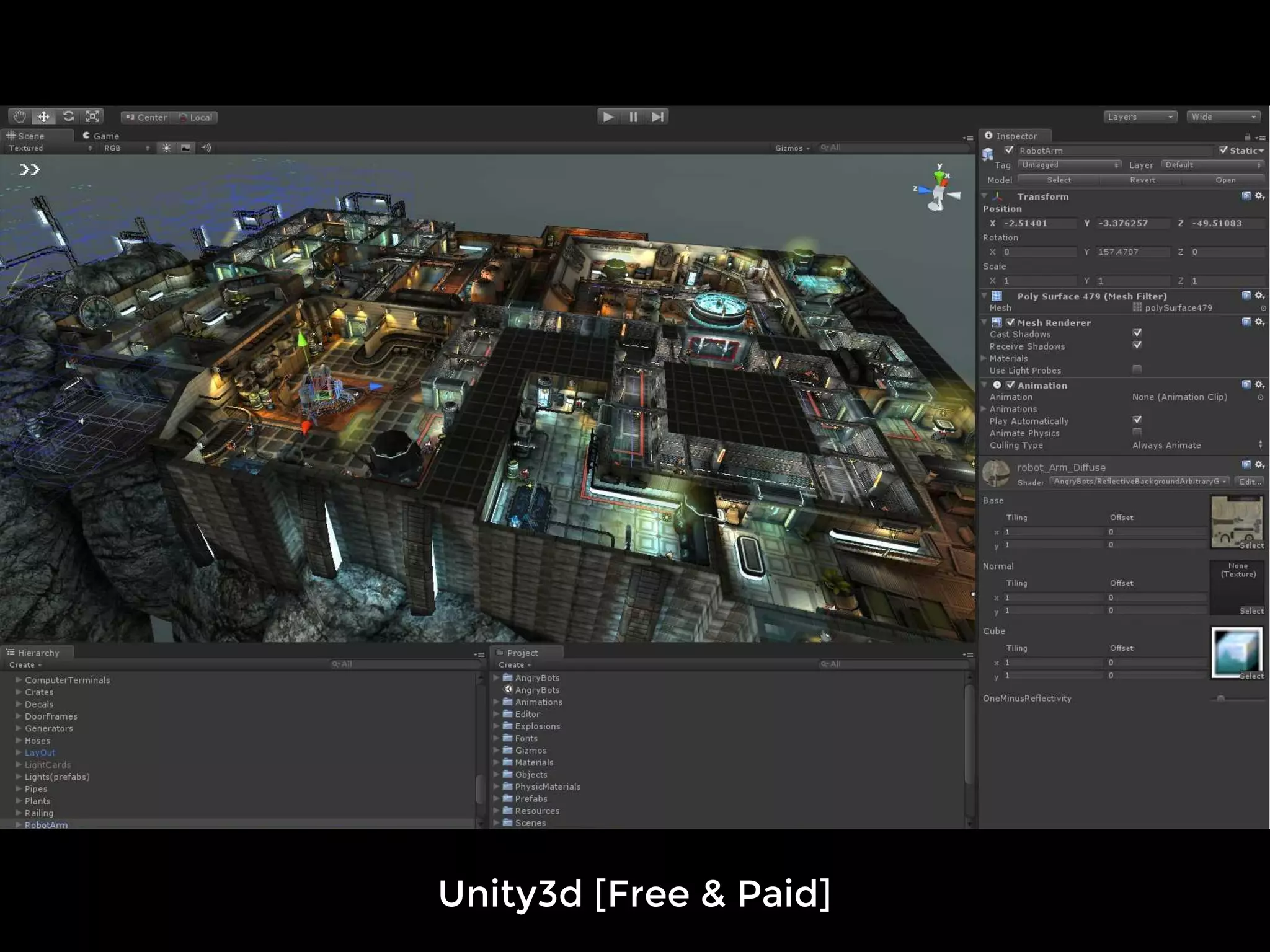Click the Position X input field
This screenshot has height=952, width=1270.
1040,223
